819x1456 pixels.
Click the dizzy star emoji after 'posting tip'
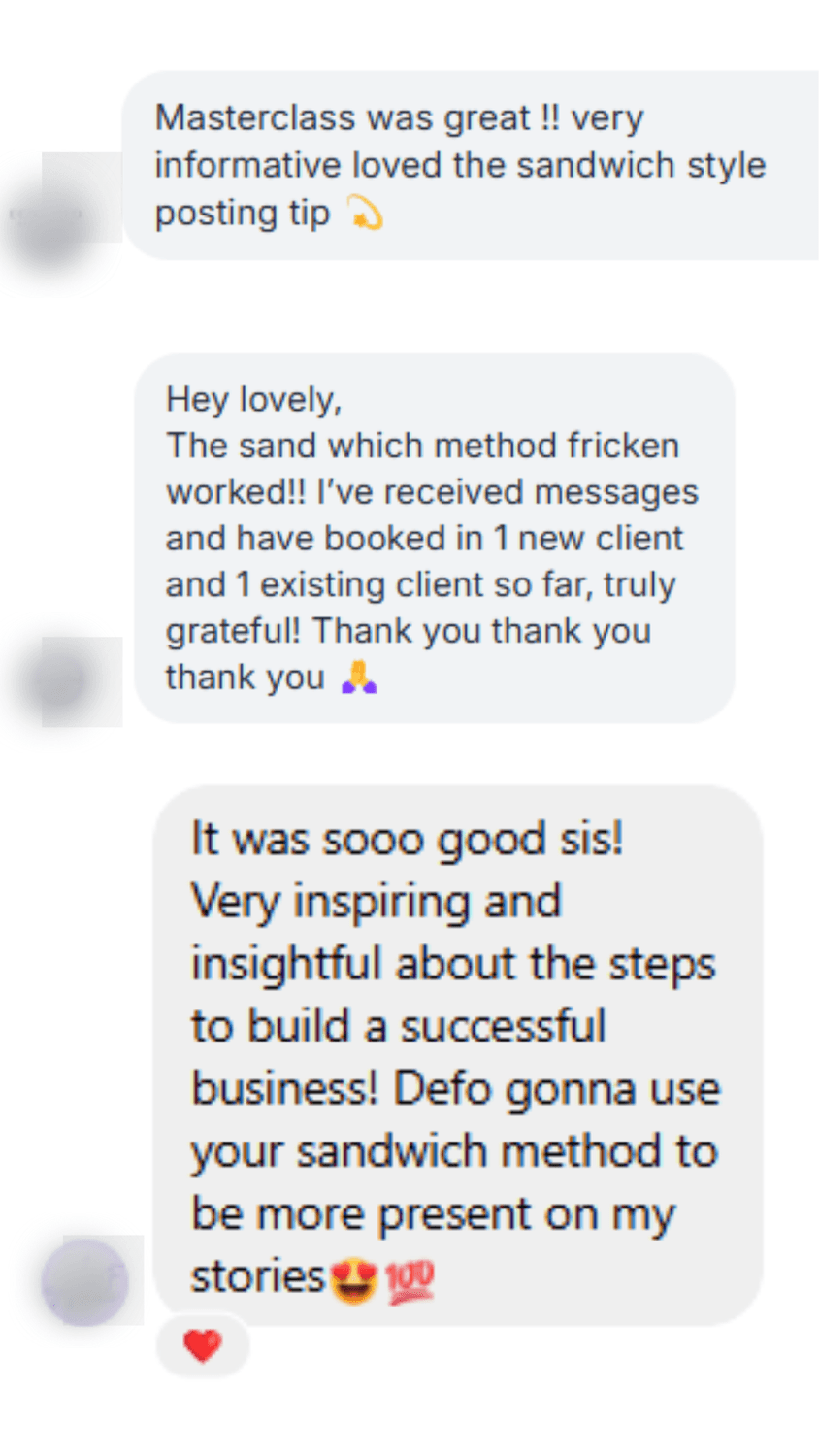(x=364, y=213)
